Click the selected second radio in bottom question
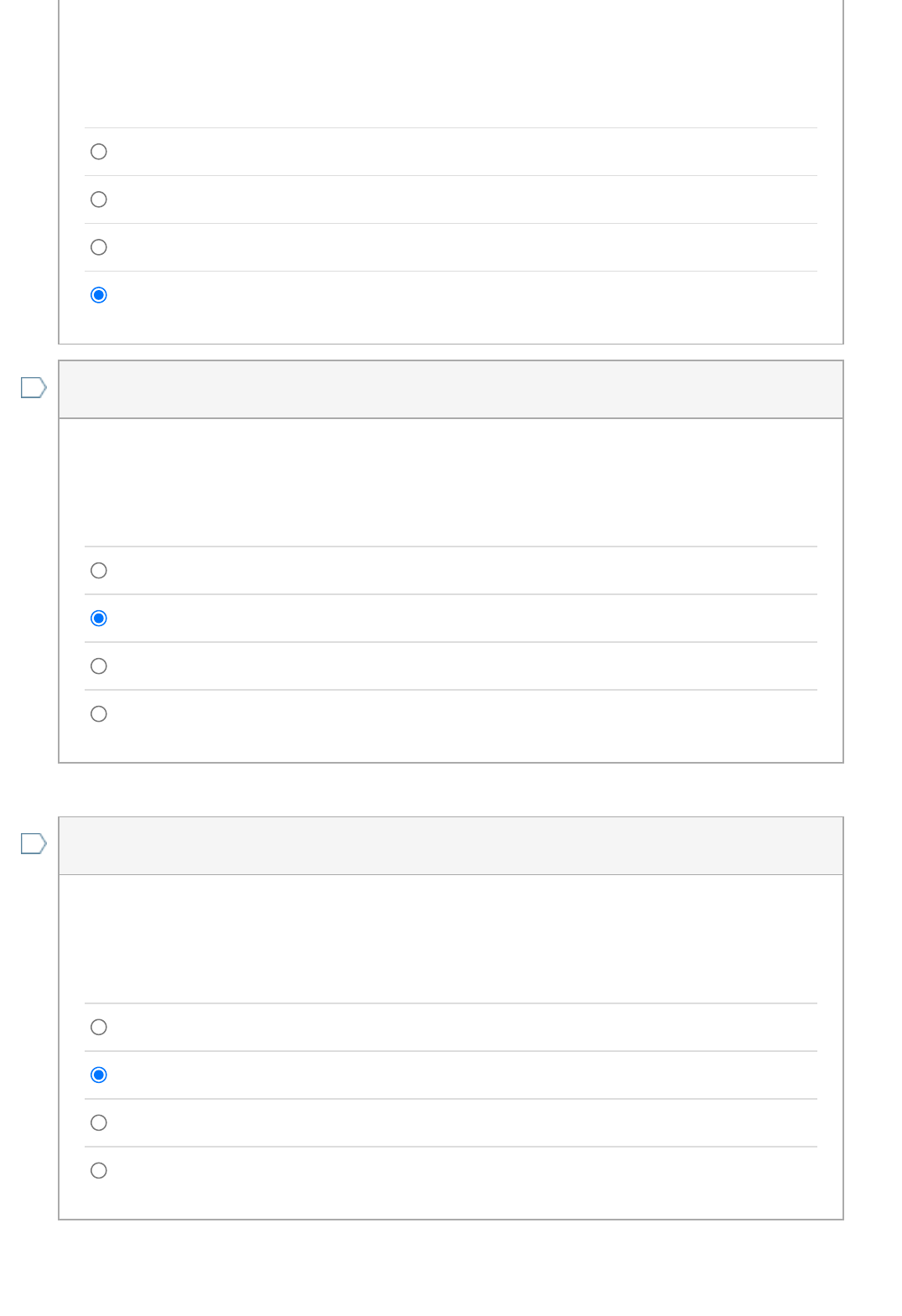 (x=99, y=1075)
